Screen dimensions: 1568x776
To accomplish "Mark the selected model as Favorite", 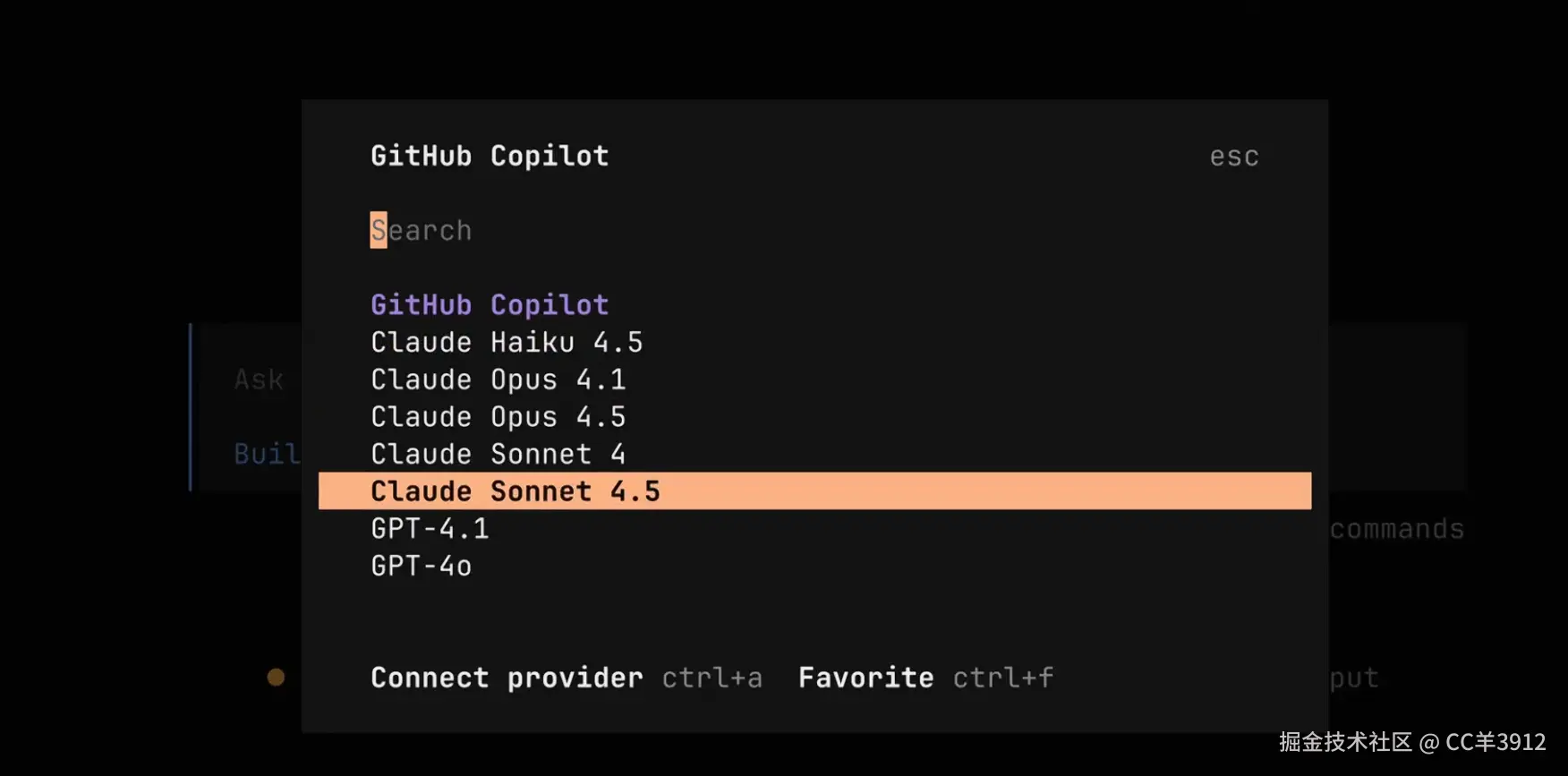I will (x=865, y=678).
